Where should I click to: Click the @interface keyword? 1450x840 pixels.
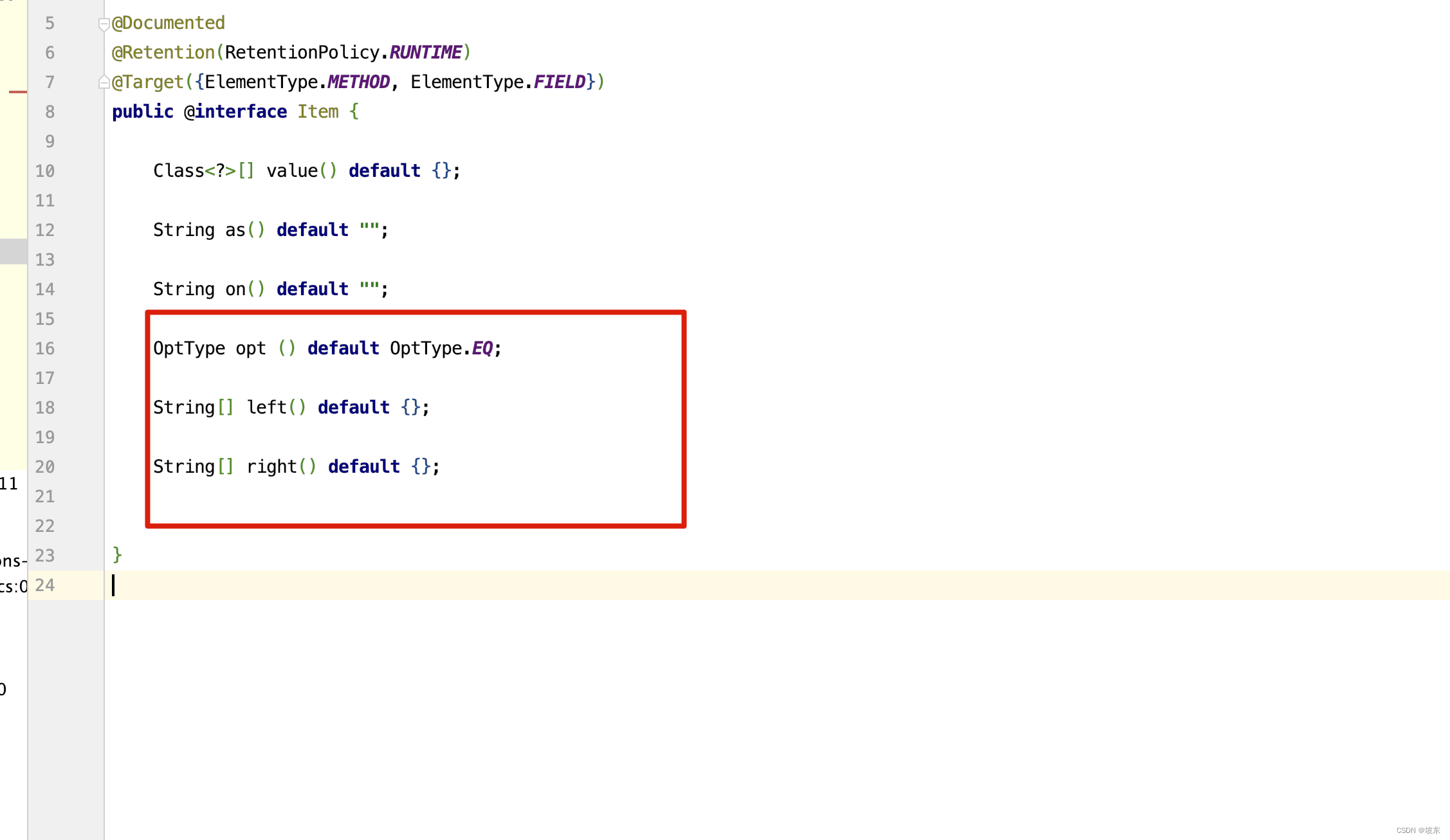tap(235, 112)
